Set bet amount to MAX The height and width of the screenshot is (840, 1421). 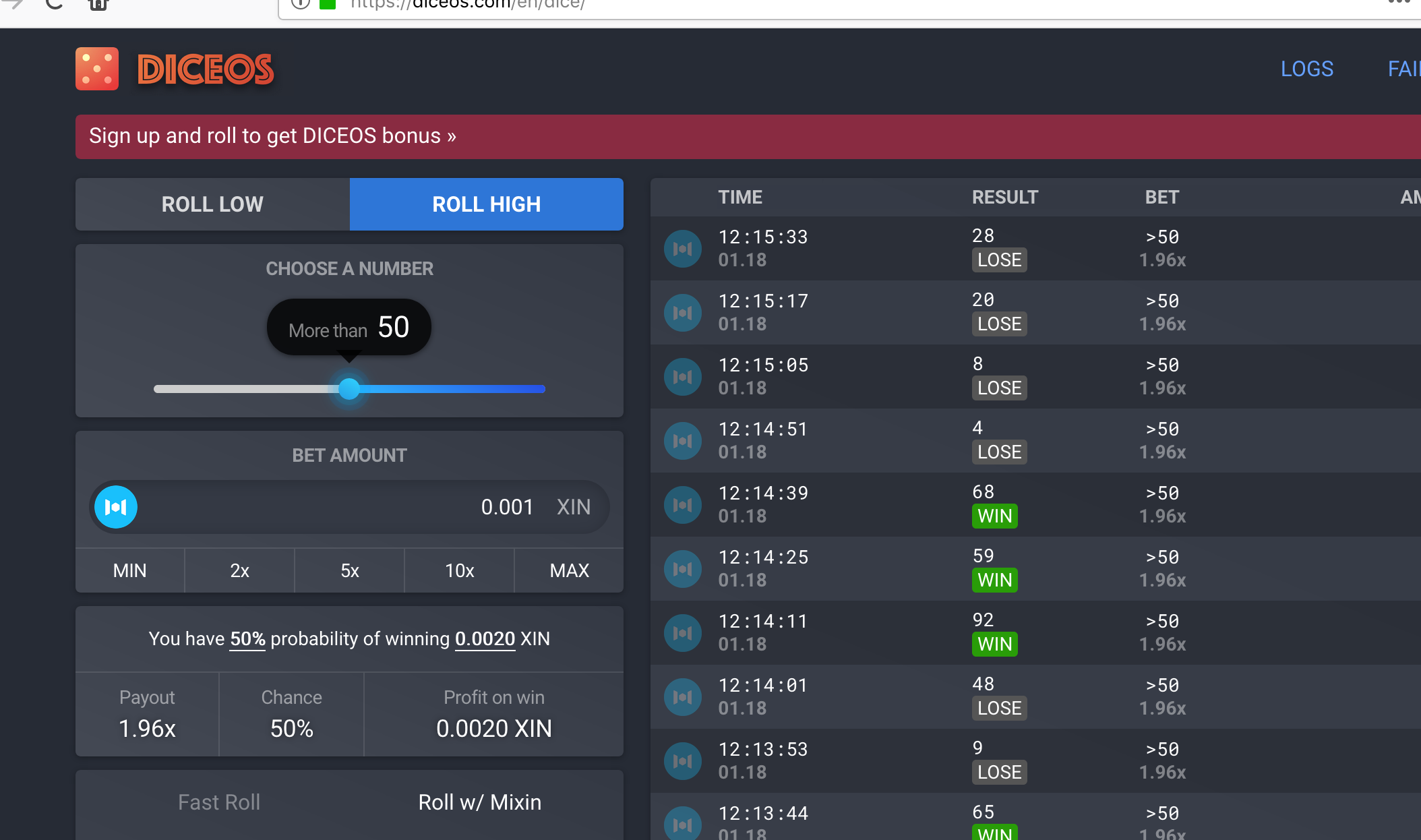[x=569, y=570]
